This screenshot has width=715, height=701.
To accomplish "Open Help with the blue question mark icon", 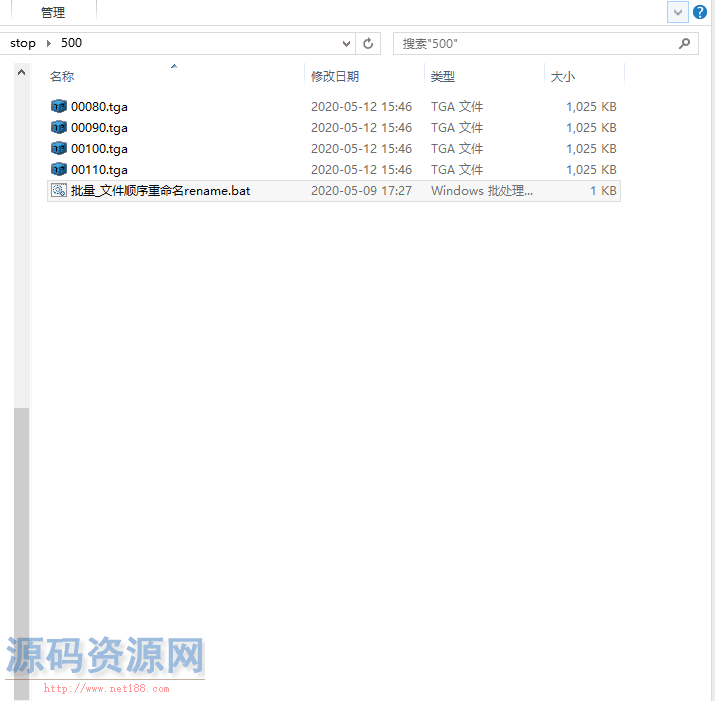I will click(699, 12).
